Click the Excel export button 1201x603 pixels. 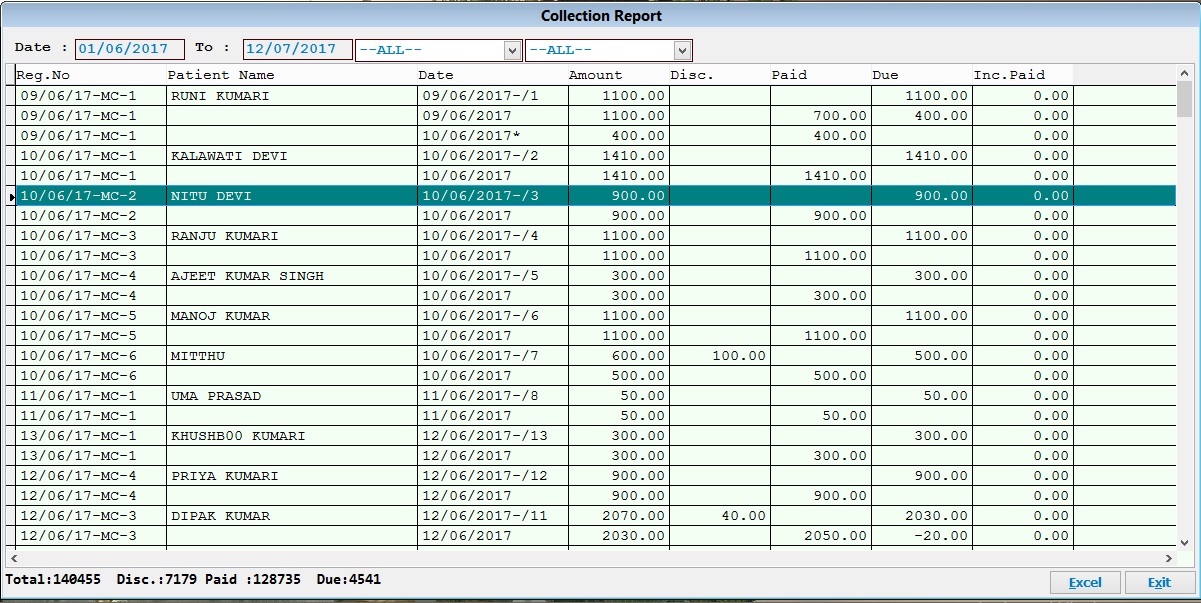pos(1084,582)
